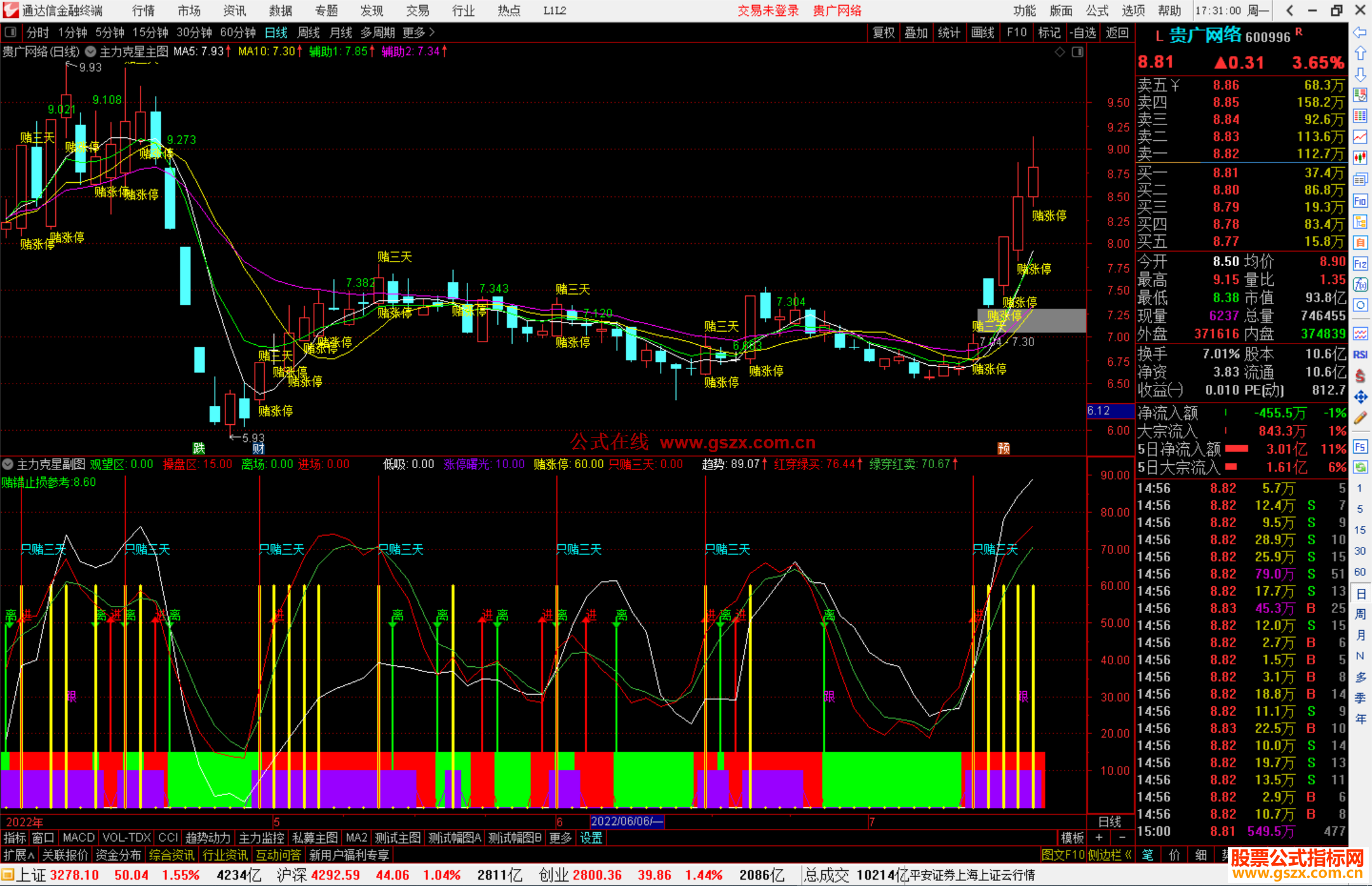
Task: Select the pencil drawing tool icon
Action: click(1360, 418)
